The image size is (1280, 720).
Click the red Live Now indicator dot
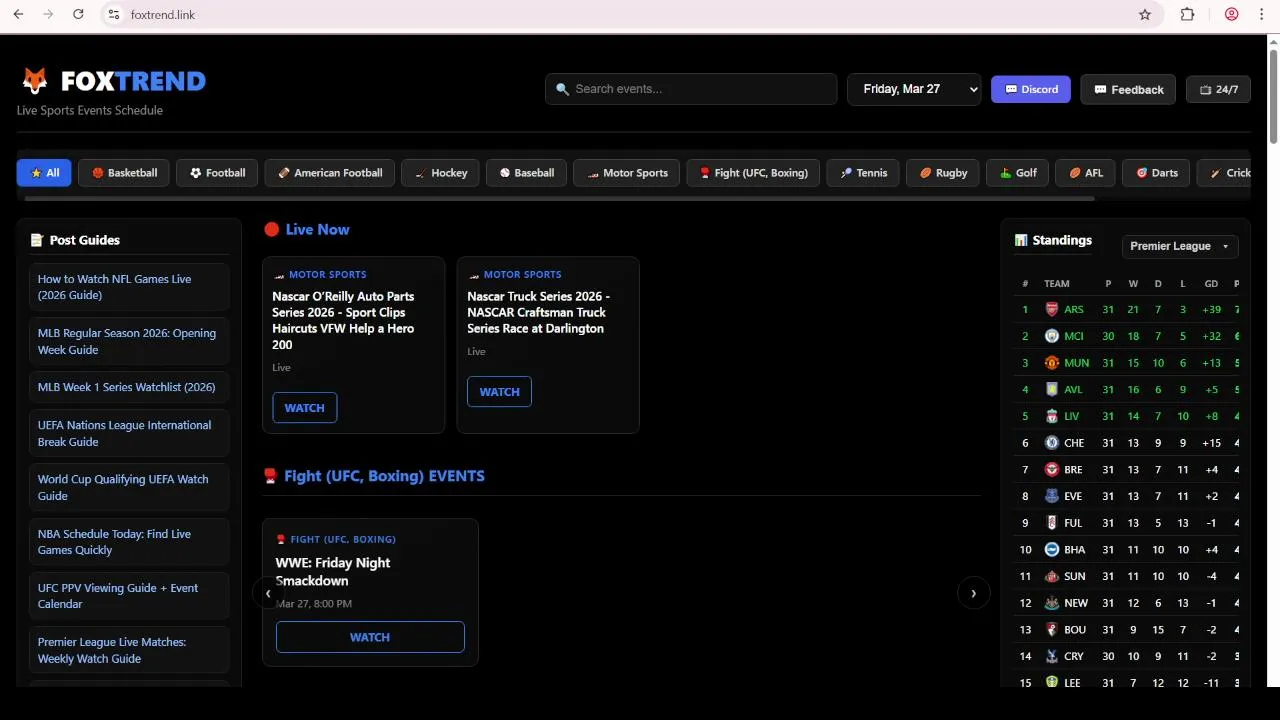(271, 229)
